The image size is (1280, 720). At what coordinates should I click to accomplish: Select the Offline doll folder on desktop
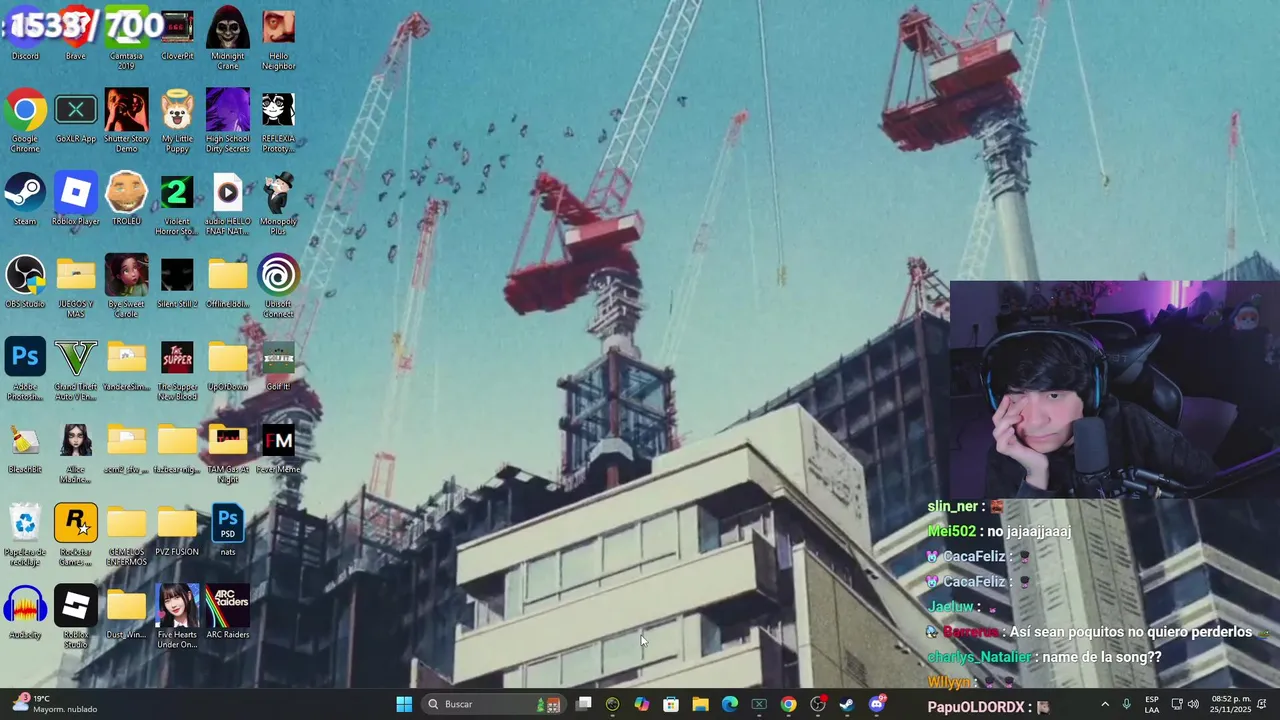pos(228,282)
